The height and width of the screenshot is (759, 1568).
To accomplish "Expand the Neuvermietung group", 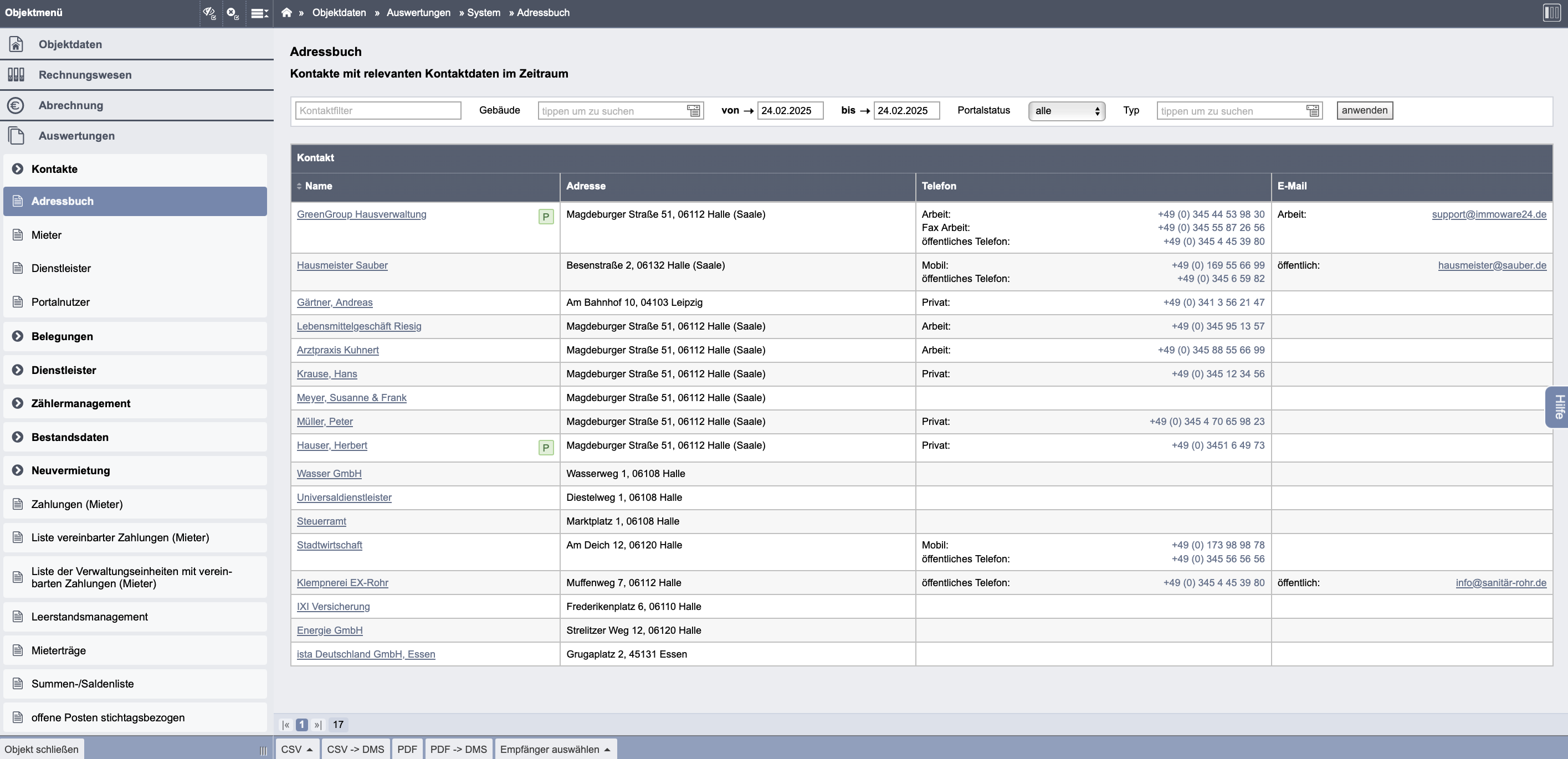I will click(x=135, y=470).
